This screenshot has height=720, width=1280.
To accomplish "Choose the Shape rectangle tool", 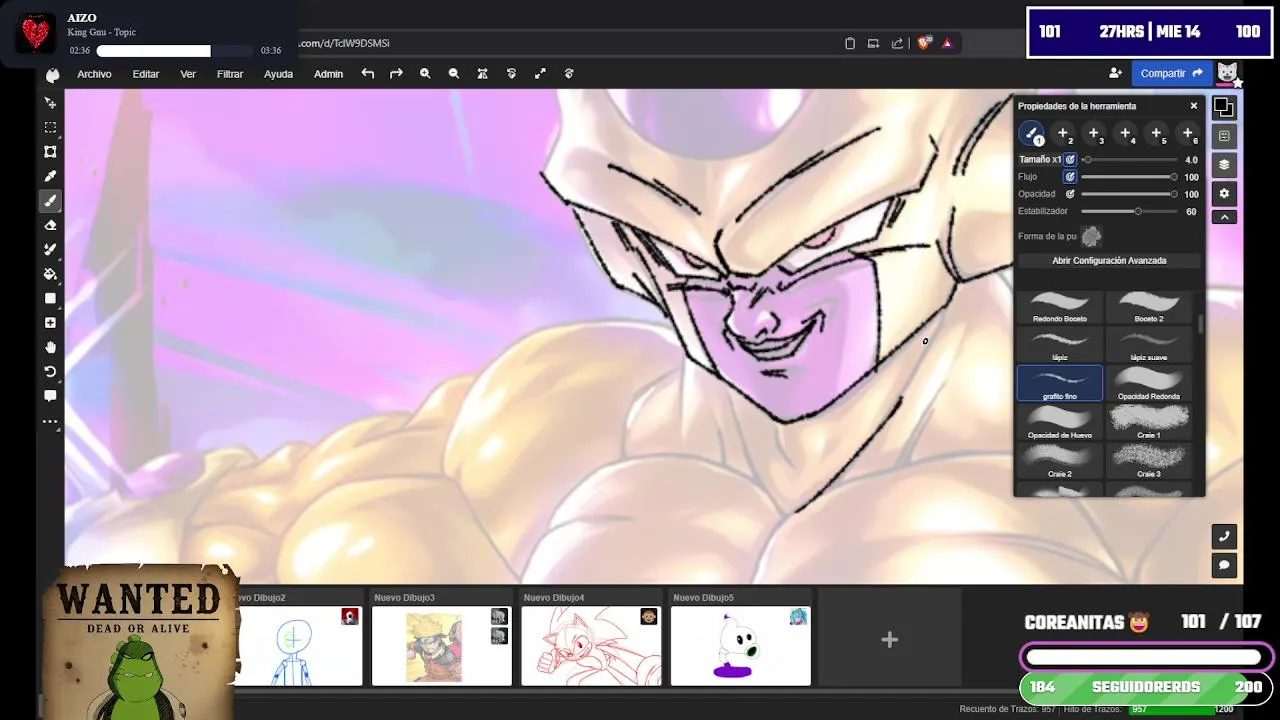I will (50, 298).
